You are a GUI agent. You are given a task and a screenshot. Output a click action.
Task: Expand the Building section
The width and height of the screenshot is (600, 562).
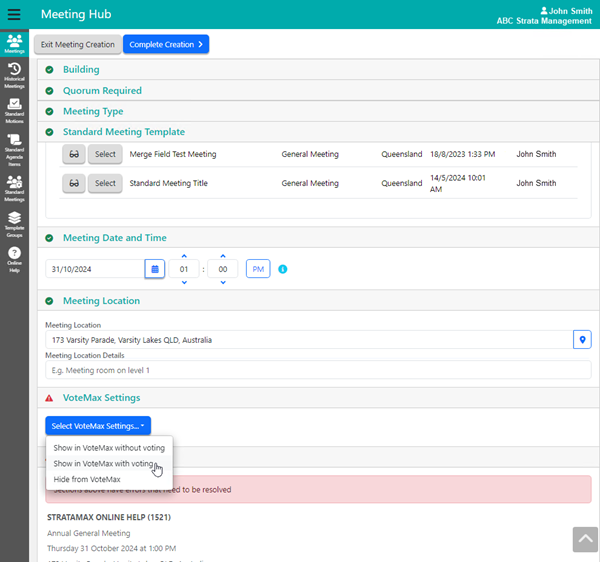[x=318, y=70]
